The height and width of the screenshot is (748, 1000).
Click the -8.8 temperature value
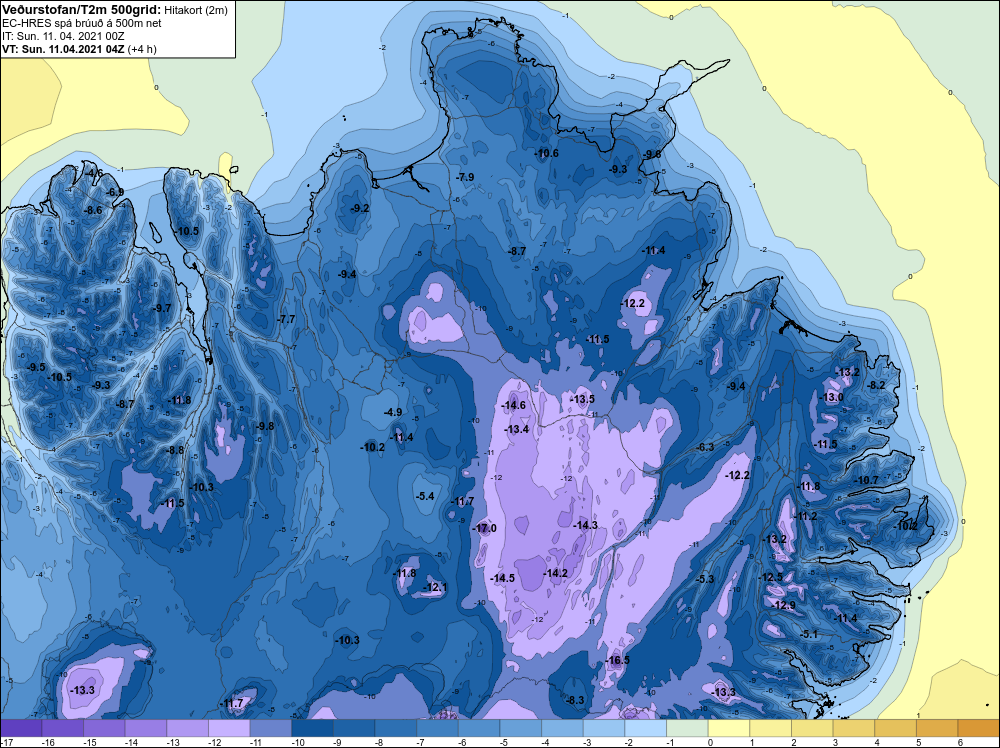pos(175,450)
